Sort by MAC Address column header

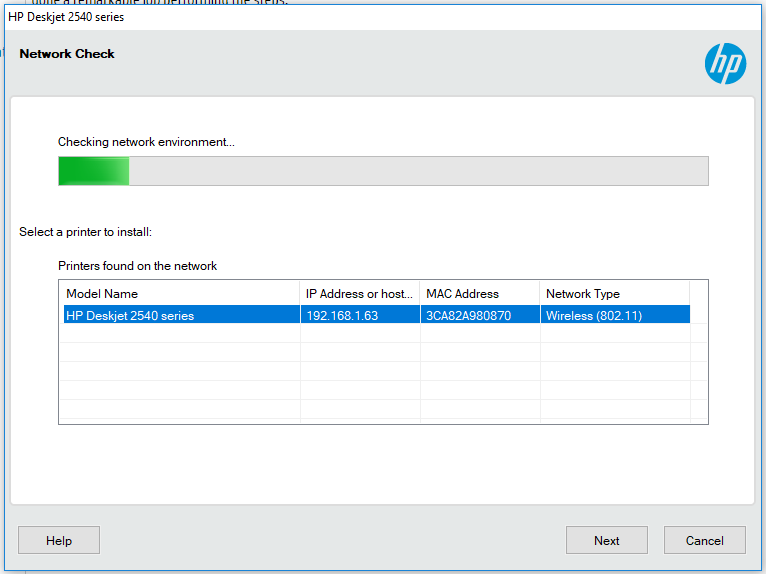pyautogui.click(x=480, y=294)
